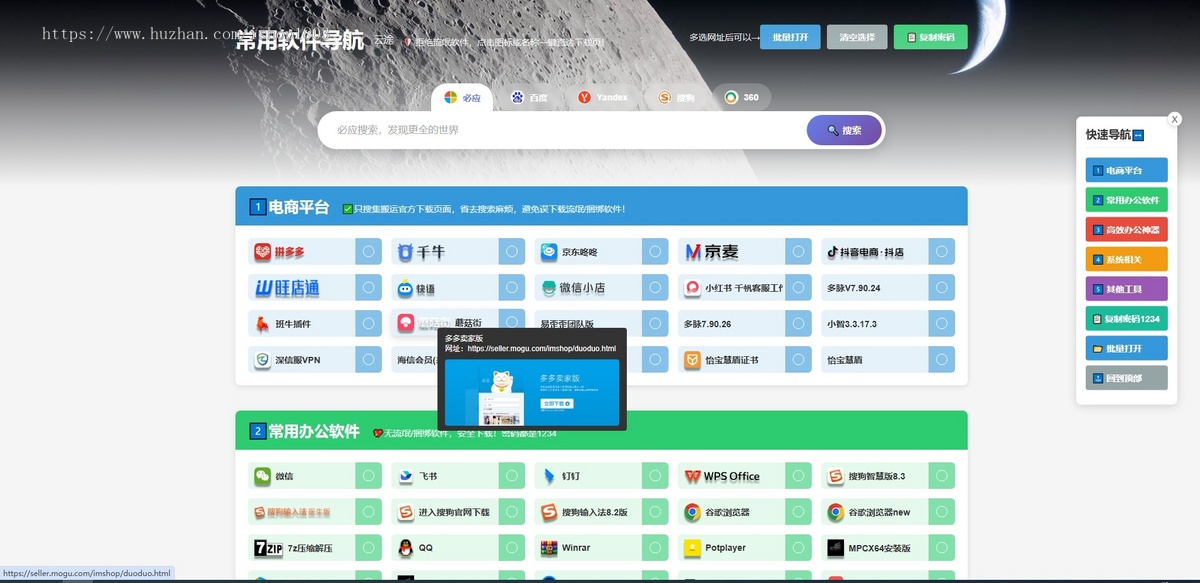Open the 怡宝慧盾证书 orange icon
Image resolution: width=1200 pixels, height=583 pixels.
pos(692,360)
